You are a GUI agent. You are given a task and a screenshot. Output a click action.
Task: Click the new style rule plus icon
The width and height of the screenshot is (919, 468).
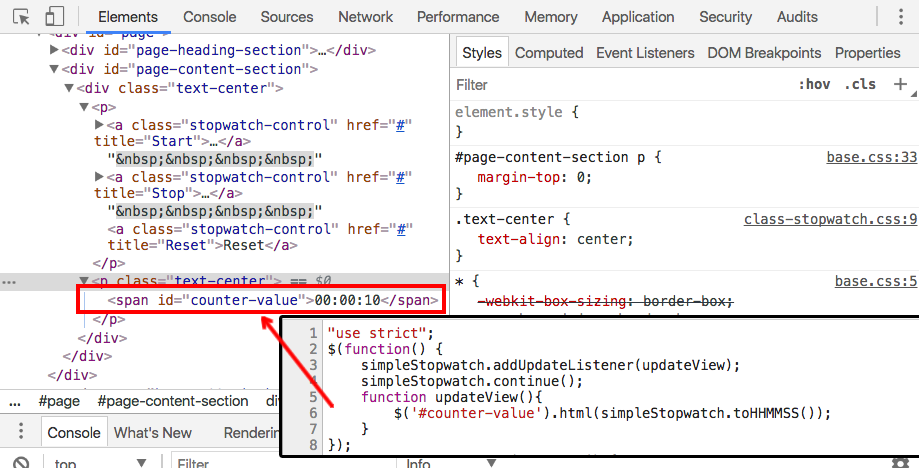(900, 84)
